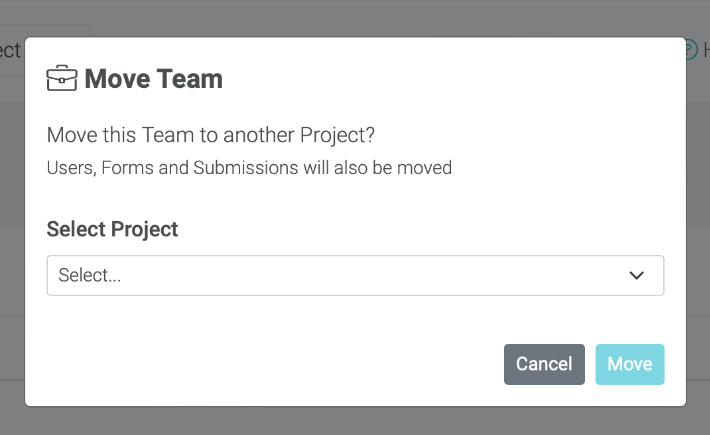Viewport: 710px width, 435px height.
Task: Click the partially visible letter next to help icon
Action: point(706,50)
